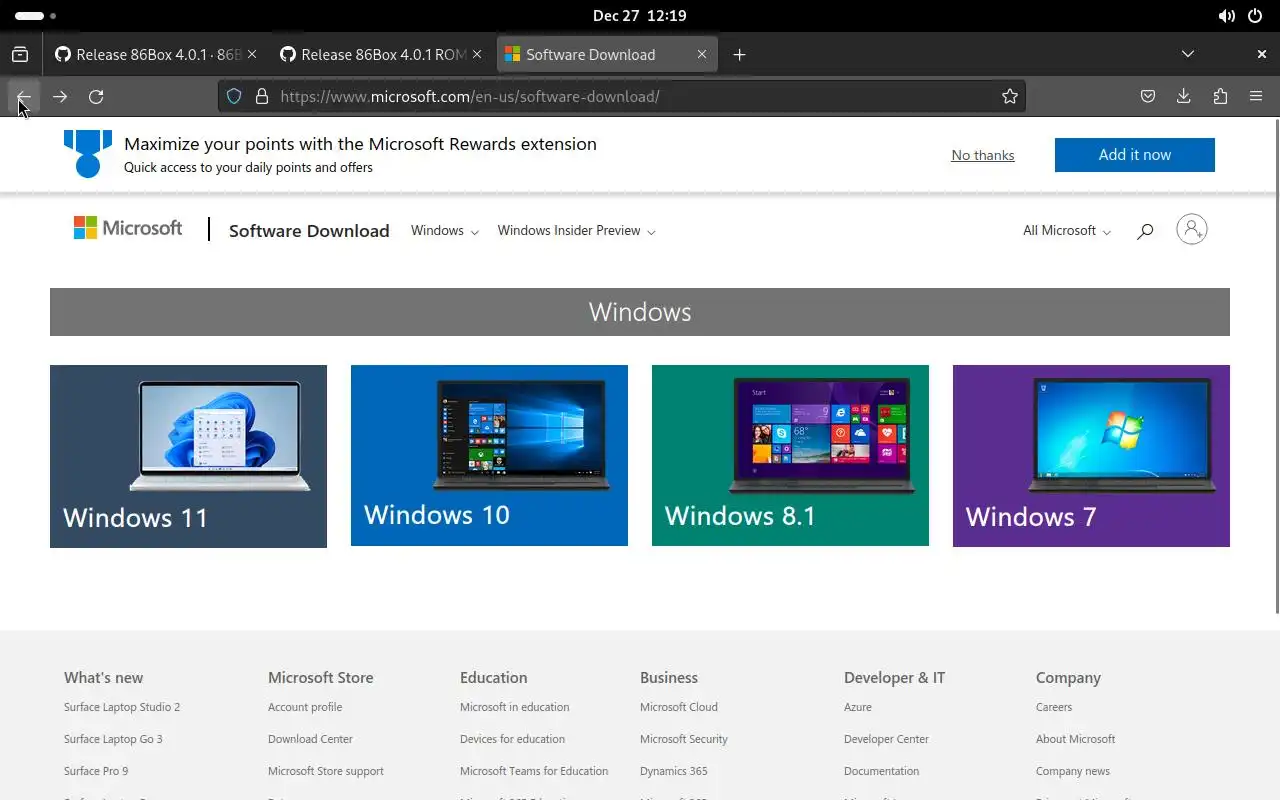This screenshot has height=800, width=1280.
Task: Open the browser hamburger application menu
Action: coord(1256,97)
